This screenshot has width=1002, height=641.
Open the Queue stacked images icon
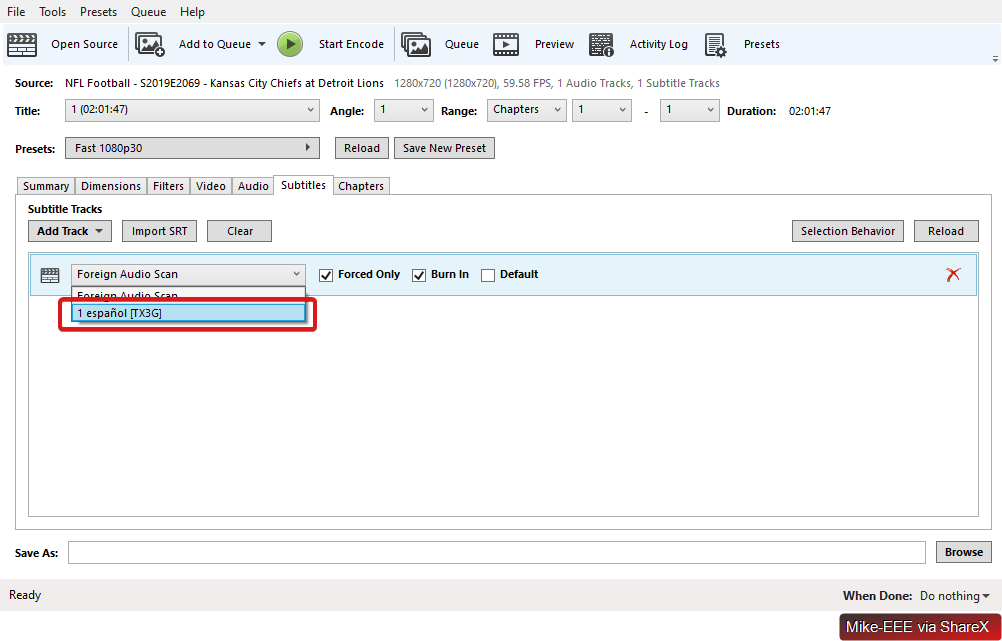coord(416,44)
